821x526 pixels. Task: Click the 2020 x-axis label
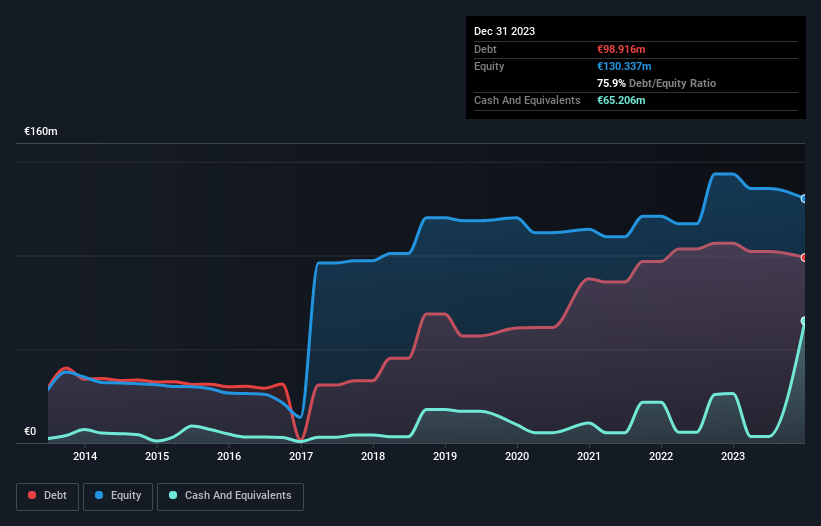point(517,456)
